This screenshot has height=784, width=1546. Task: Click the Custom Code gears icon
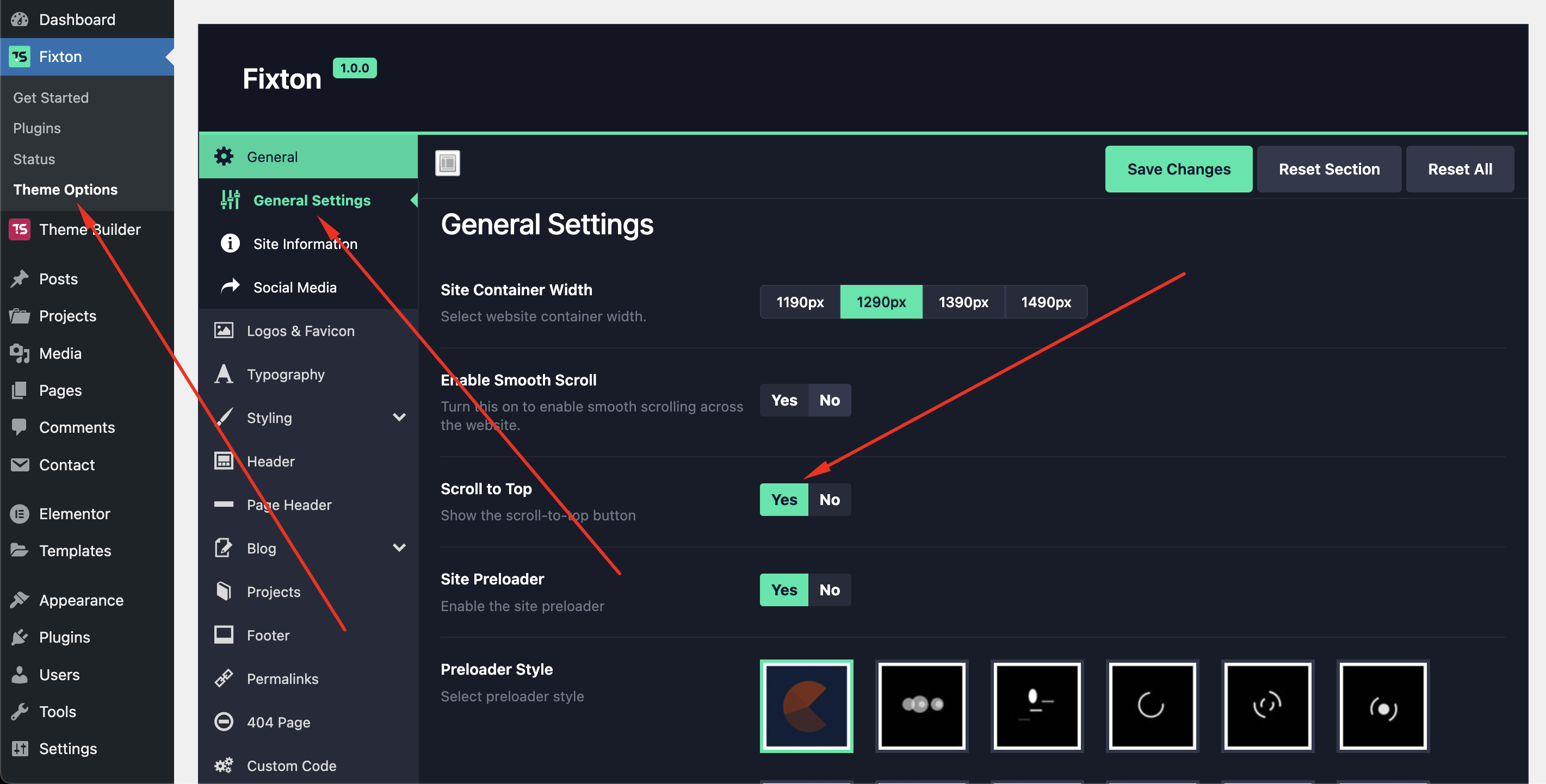coord(224,766)
